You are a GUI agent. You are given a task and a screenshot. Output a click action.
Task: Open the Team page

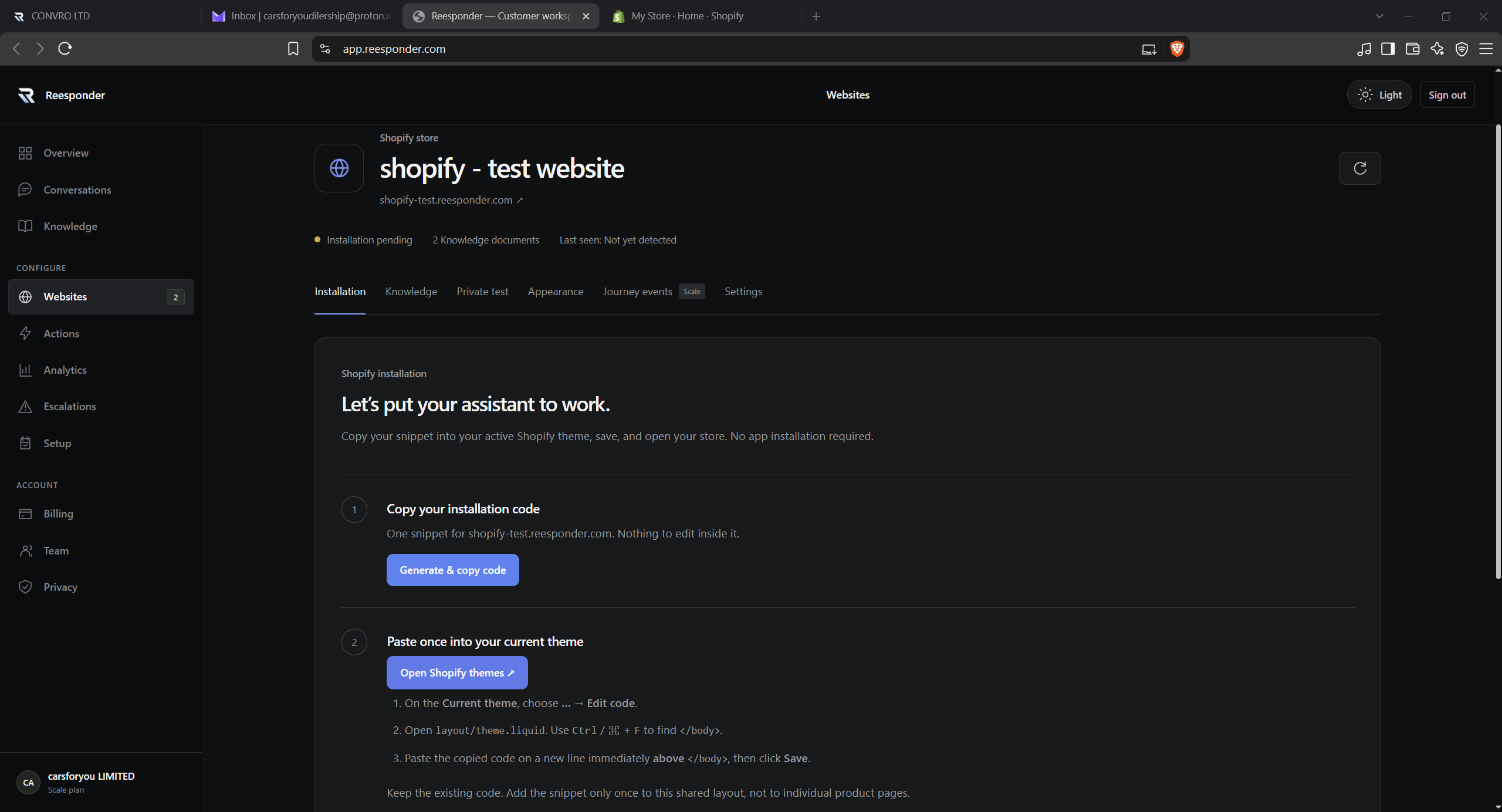click(x=101, y=550)
